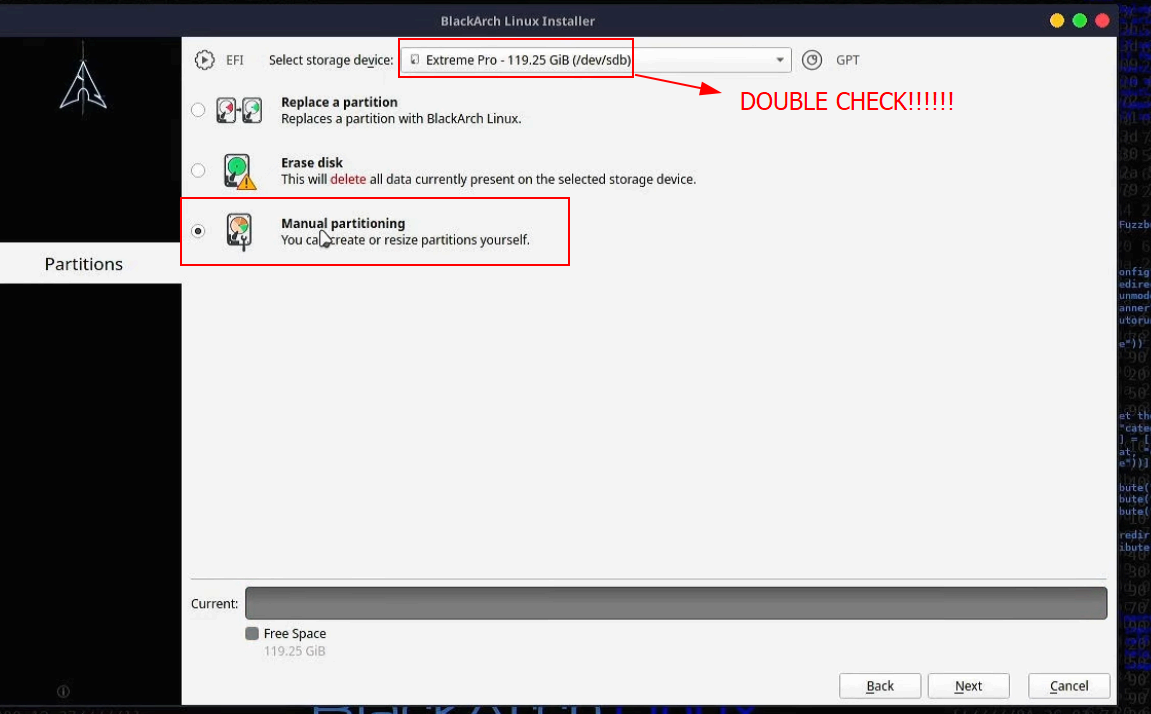
Task: Click the GPT partition table icon
Action: click(x=812, y=59)
